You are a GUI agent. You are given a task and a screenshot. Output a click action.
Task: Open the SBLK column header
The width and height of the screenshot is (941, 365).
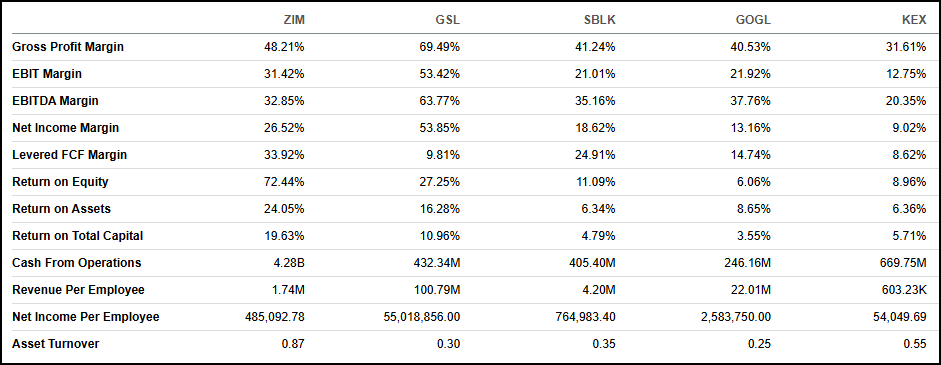pyautogui.click(x=601, y=20)
